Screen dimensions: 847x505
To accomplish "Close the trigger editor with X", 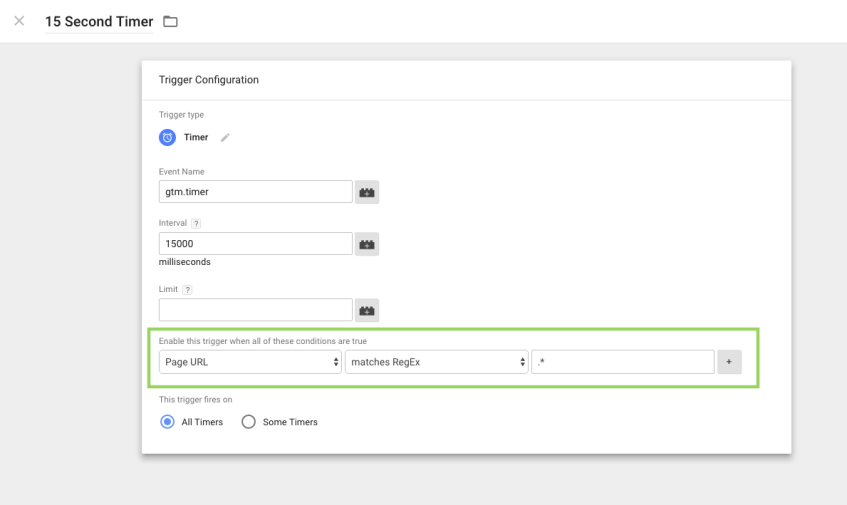I will (x=19, y=21).
